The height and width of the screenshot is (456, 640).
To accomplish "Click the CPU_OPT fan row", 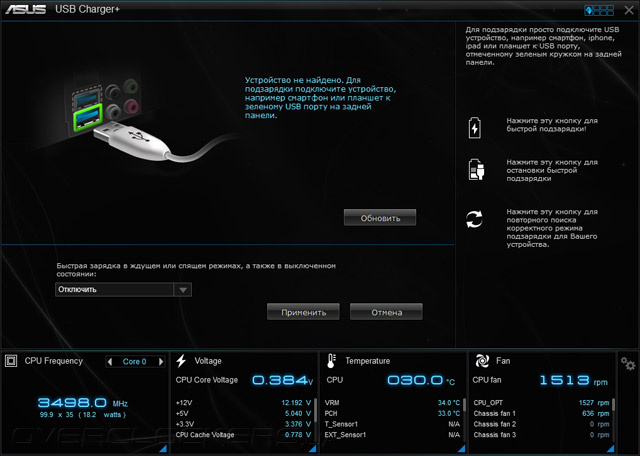I will (x=541, y=403).
